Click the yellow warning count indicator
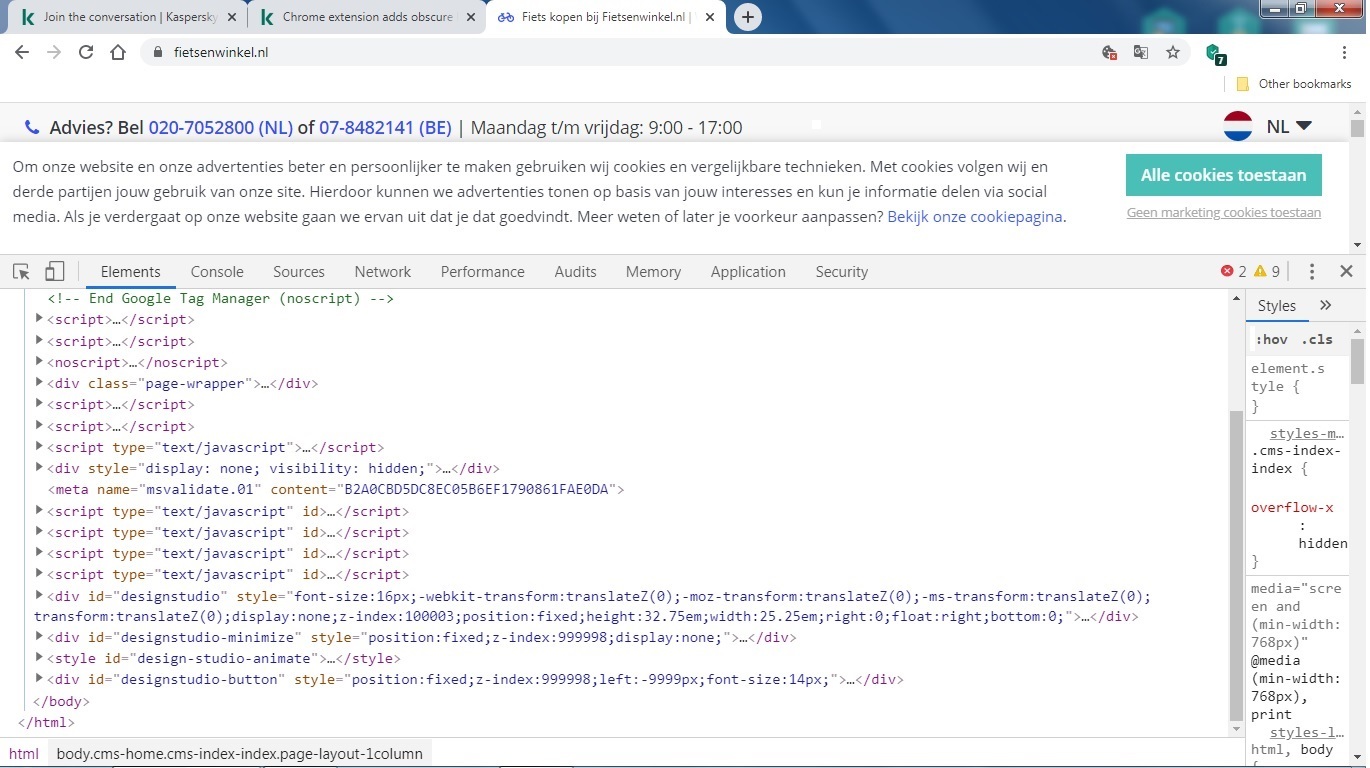Image resolution: width=1370 pixels, height=768 pixels. click(x=1267, y=271)
